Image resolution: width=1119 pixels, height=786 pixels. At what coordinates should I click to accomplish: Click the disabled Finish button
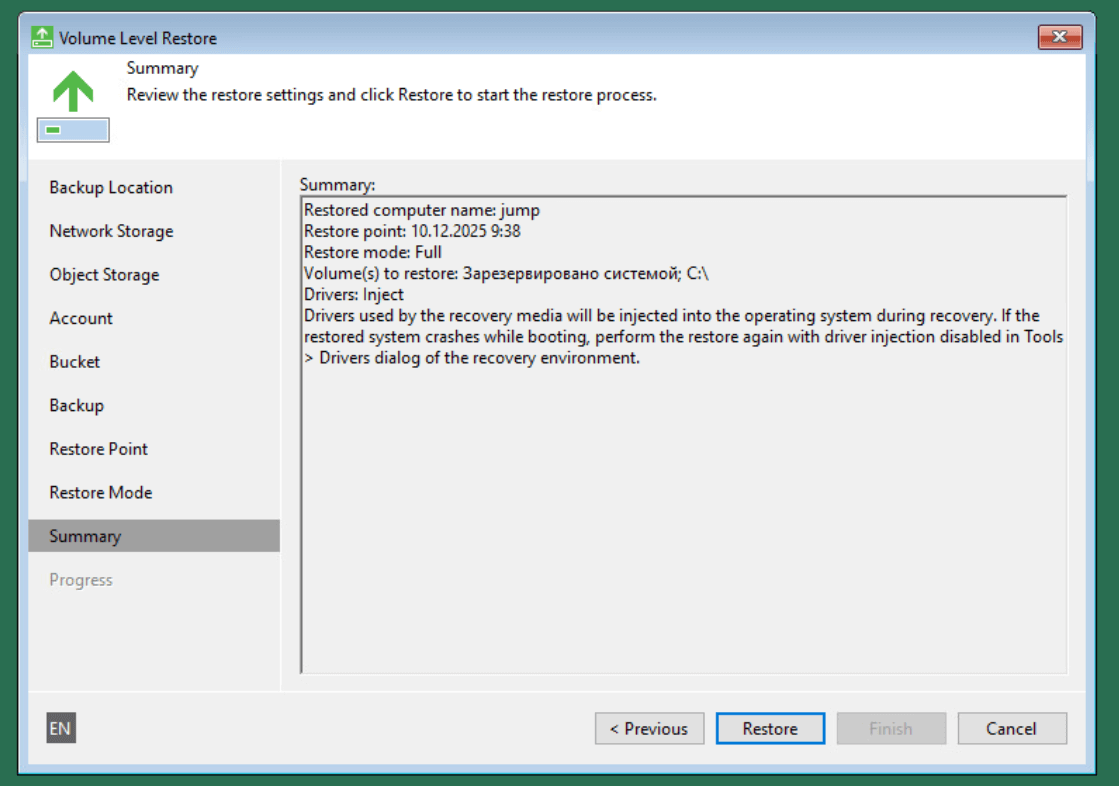890,728
